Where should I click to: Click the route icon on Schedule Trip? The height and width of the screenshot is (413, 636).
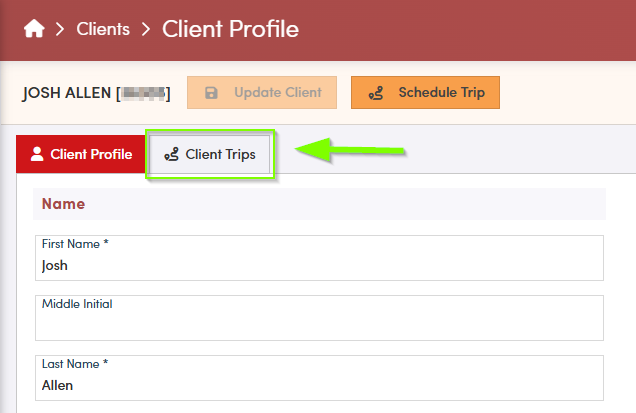coord(376,93)
